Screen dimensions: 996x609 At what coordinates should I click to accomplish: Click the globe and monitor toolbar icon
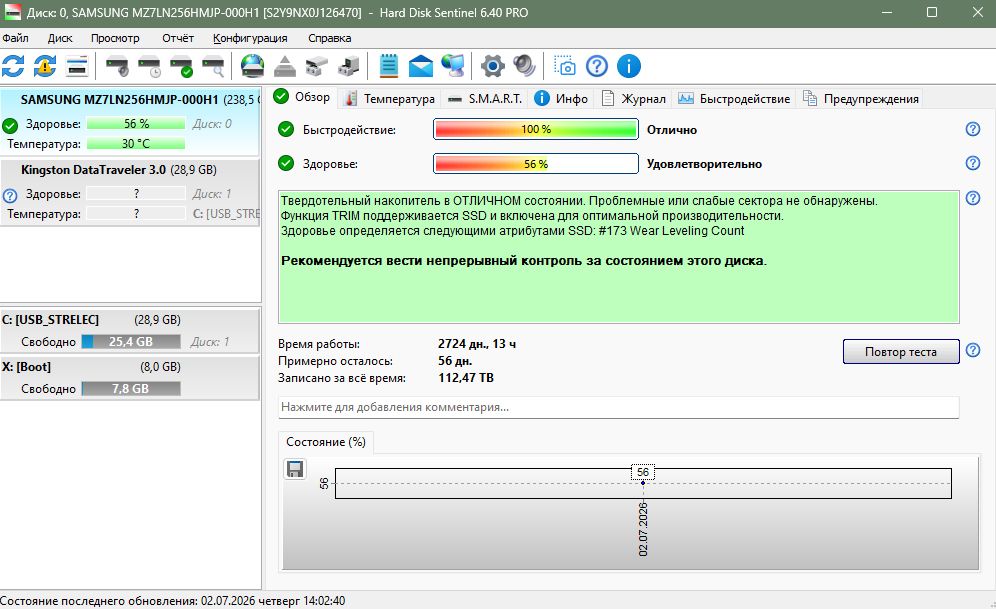pyautogui.click(x=453, y=66)
